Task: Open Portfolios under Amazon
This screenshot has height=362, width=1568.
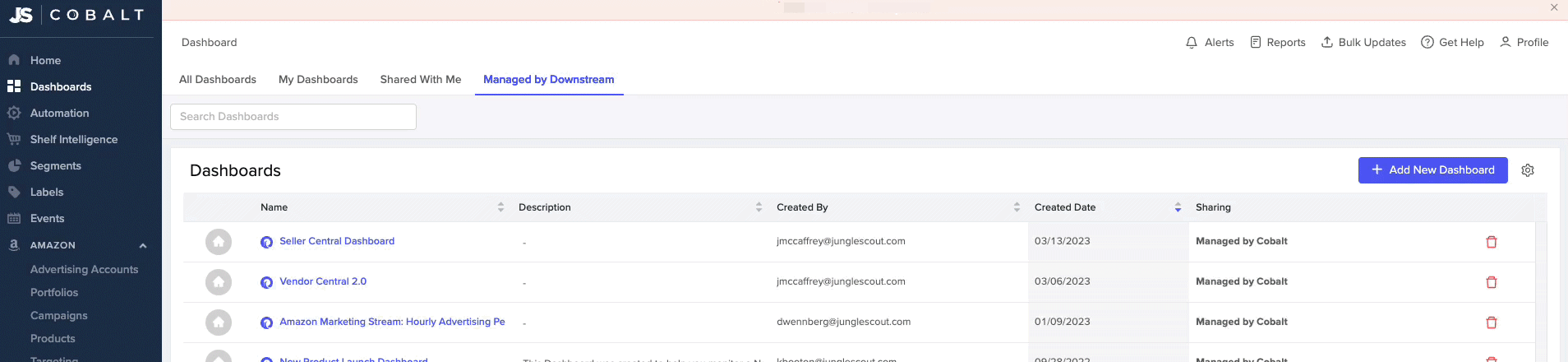Action: (x=54, y=292)
